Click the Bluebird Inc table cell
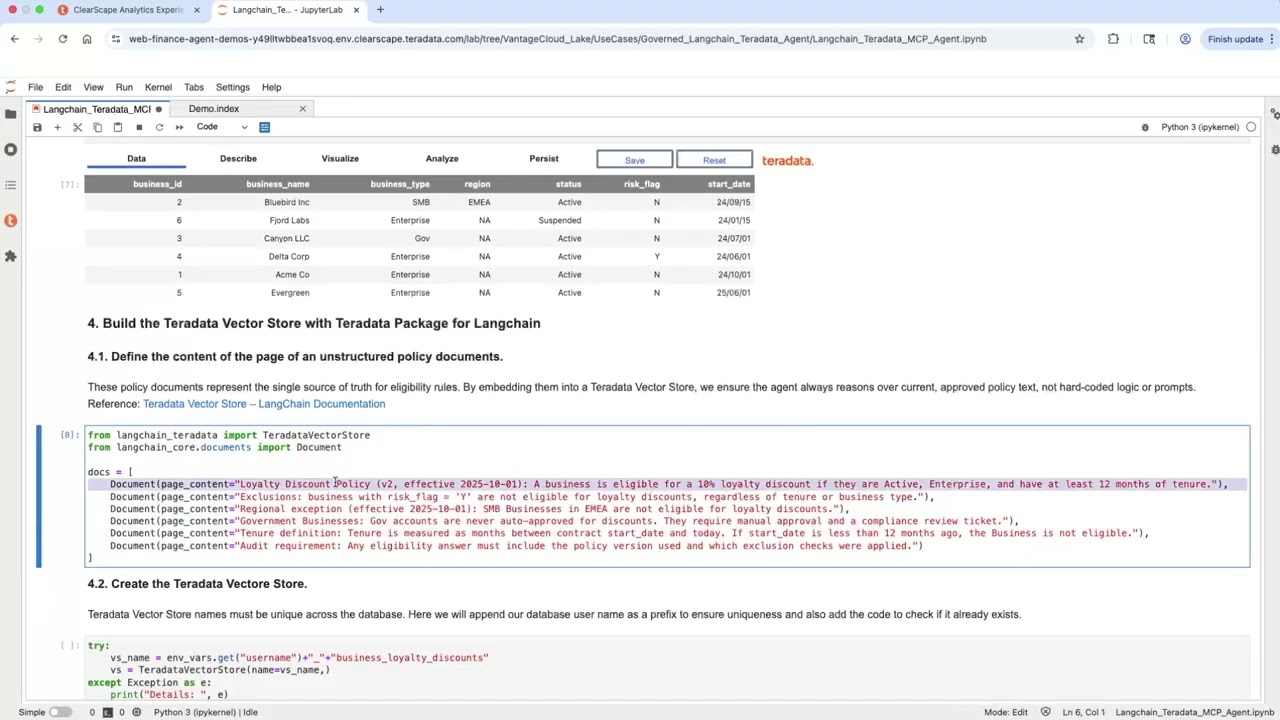This screenshot has height=720, width=1280. pyautogui.click(x=287, y=202)
